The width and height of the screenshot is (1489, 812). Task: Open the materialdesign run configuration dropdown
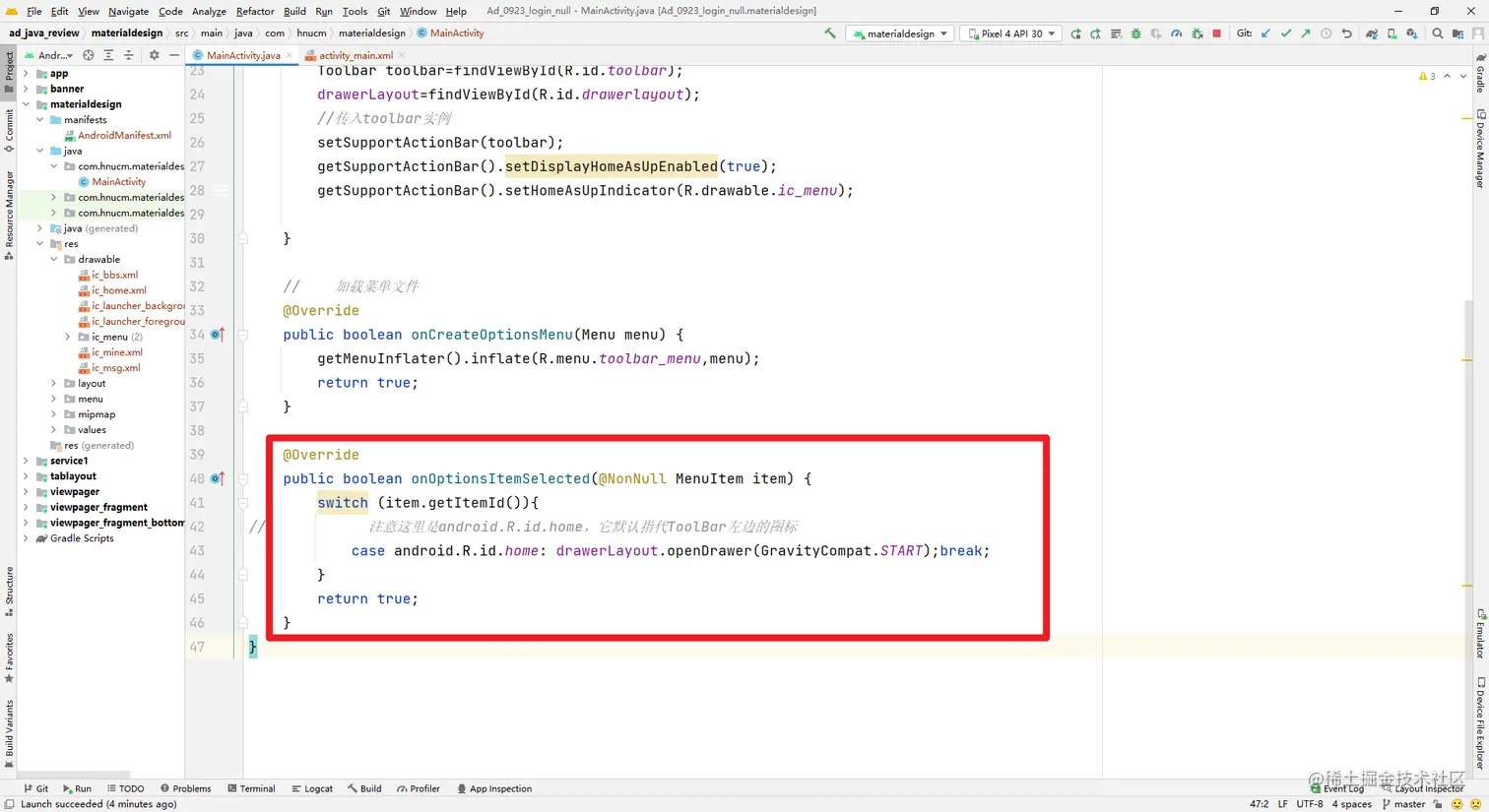899,33
